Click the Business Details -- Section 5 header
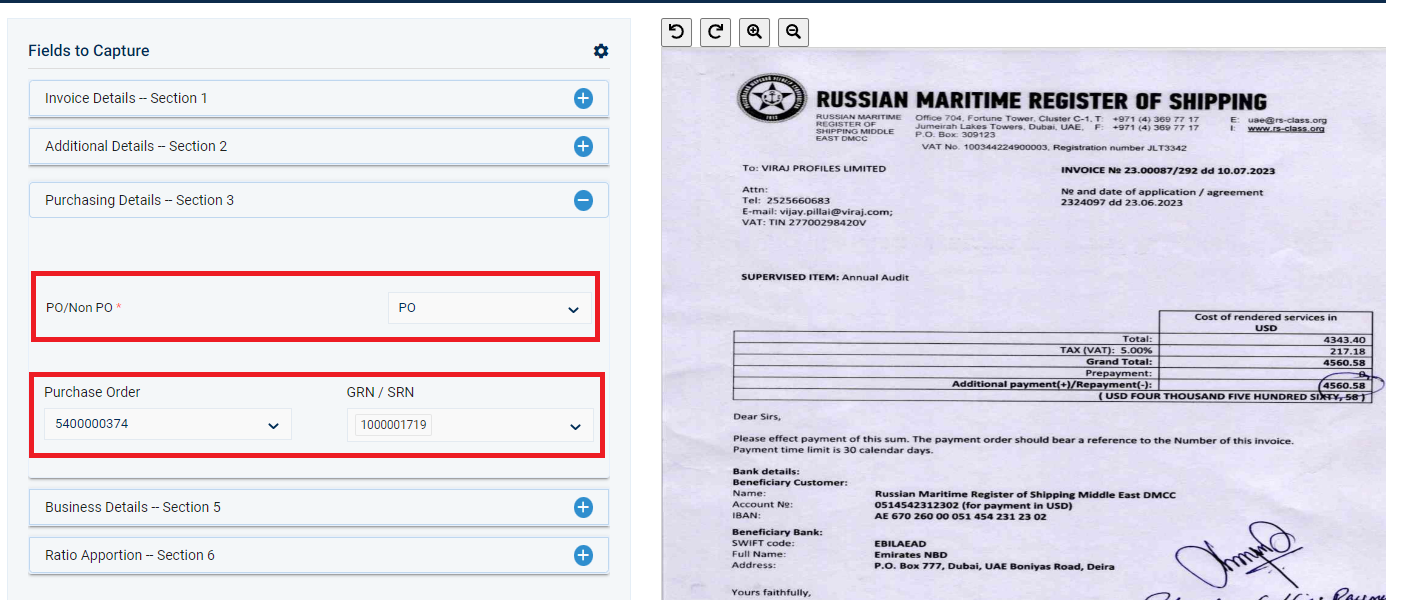The image size is (1404, 600). tap(319, 508)
